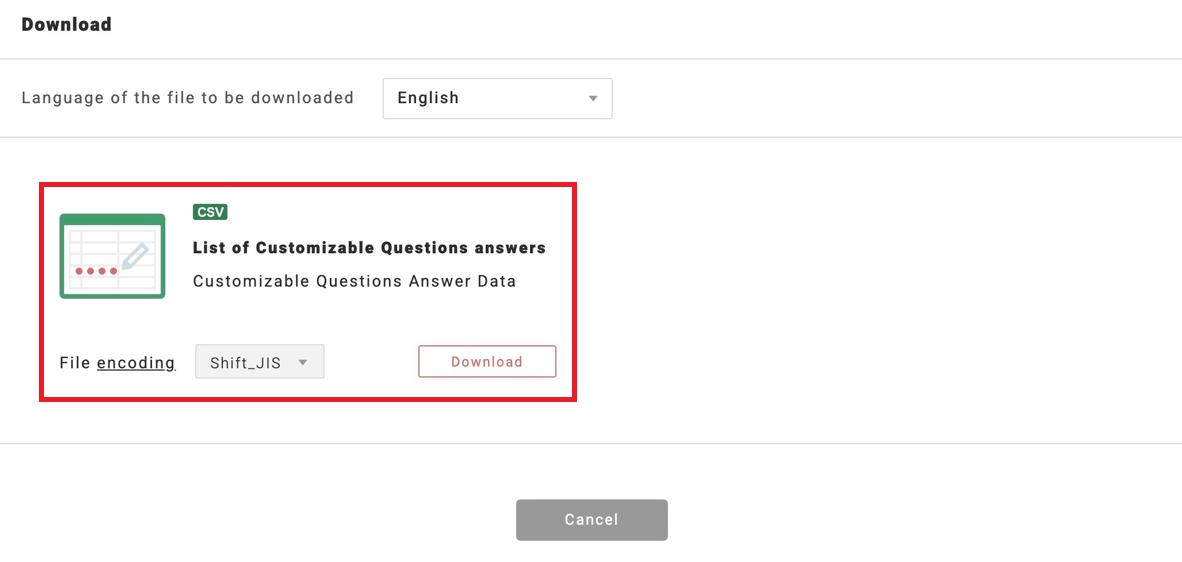Screen dimensions: 1182x562
Task: Select the "List of Customizable Questions answers" title
Action: point(369,248)
